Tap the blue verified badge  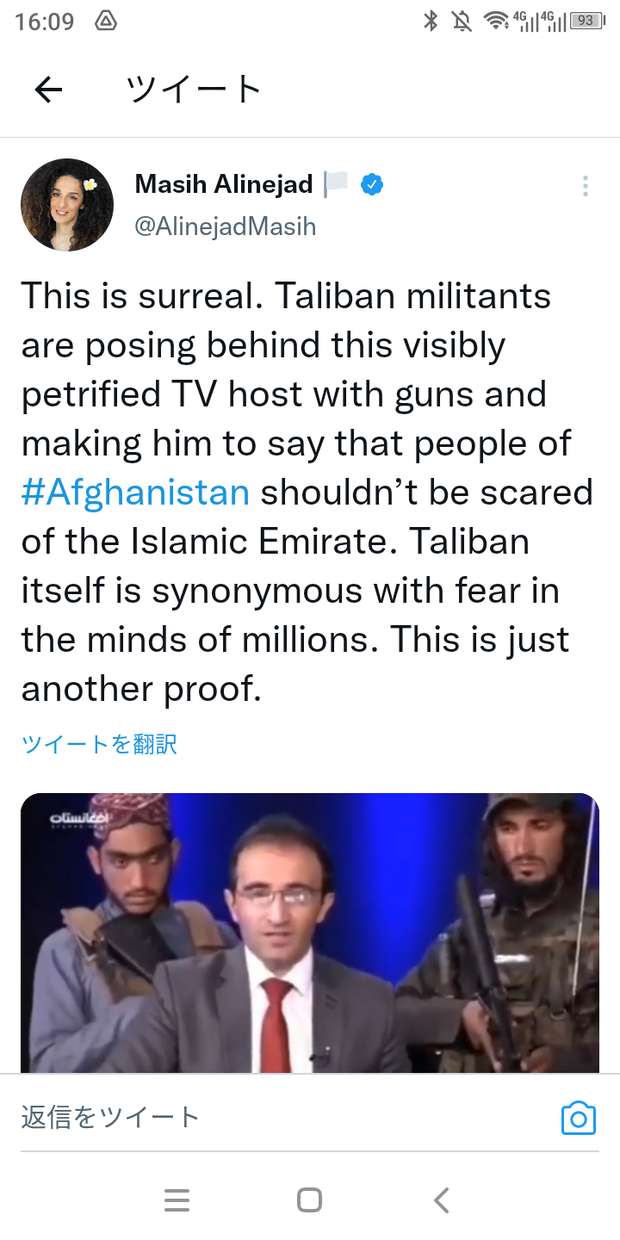(x=373, y=185)
